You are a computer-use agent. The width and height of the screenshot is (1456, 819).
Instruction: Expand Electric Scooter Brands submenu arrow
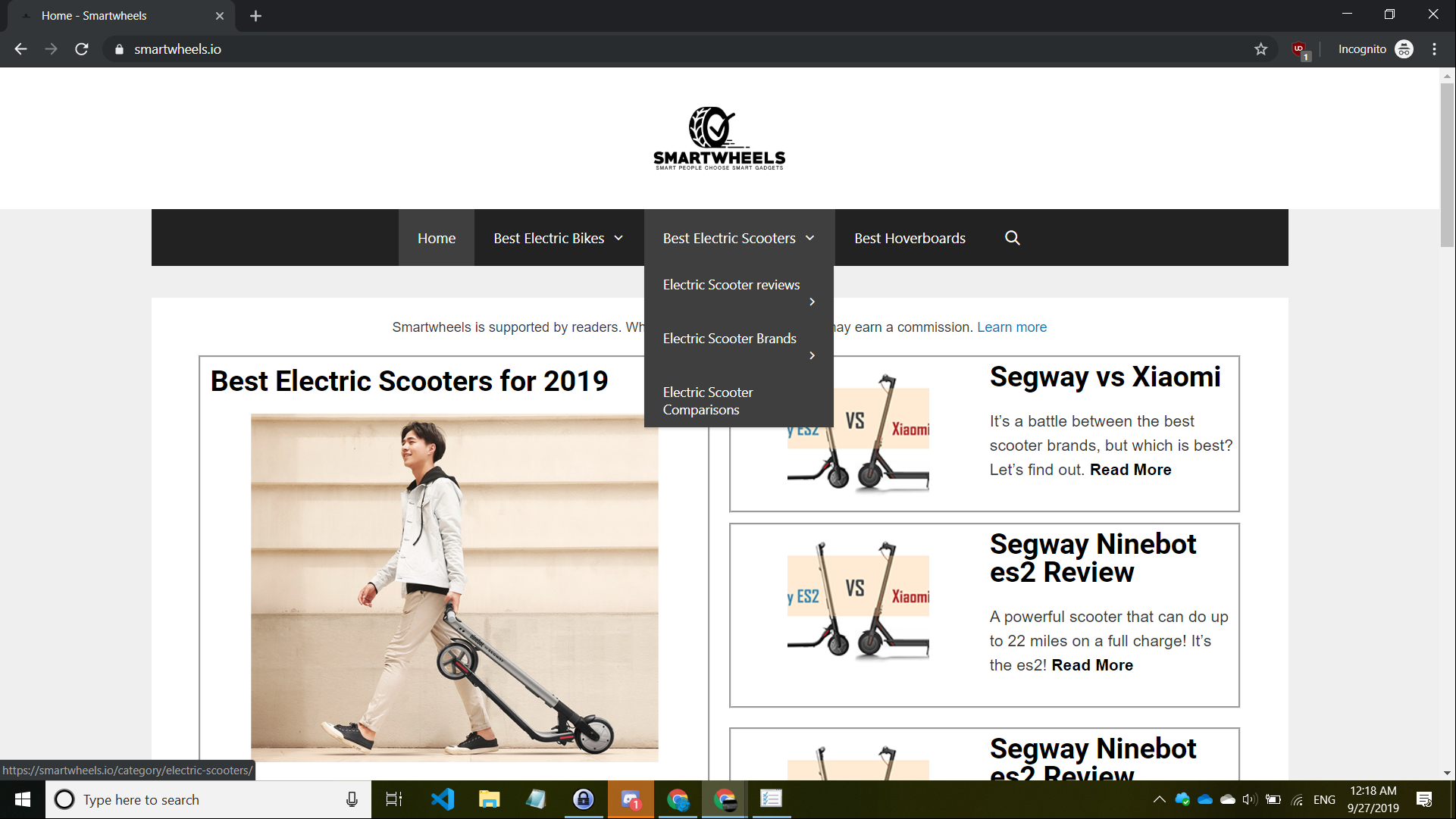(812, 355)
